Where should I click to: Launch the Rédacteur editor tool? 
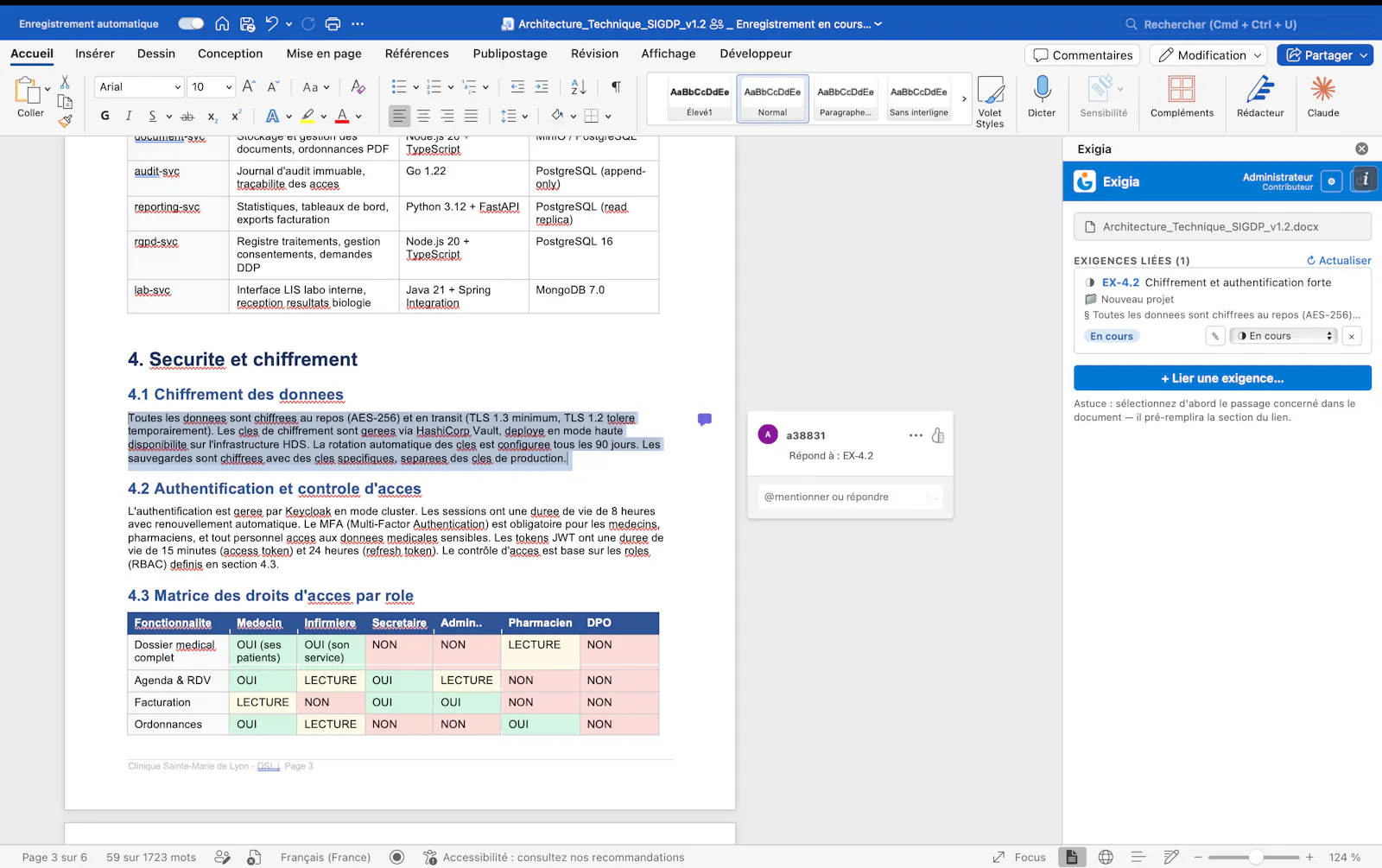(1260, 97)
